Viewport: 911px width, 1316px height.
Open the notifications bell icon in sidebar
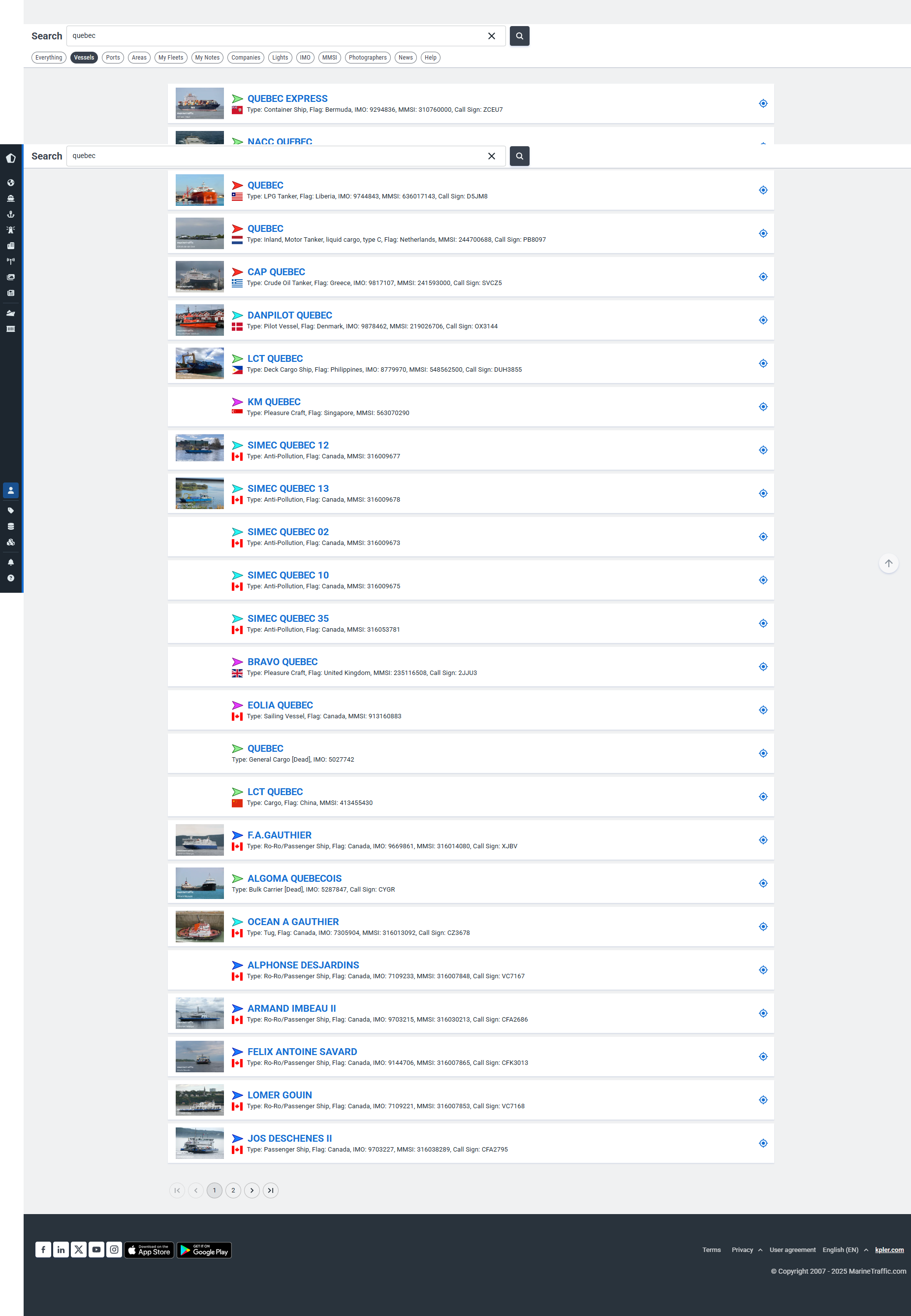click(x=11, y=562)
